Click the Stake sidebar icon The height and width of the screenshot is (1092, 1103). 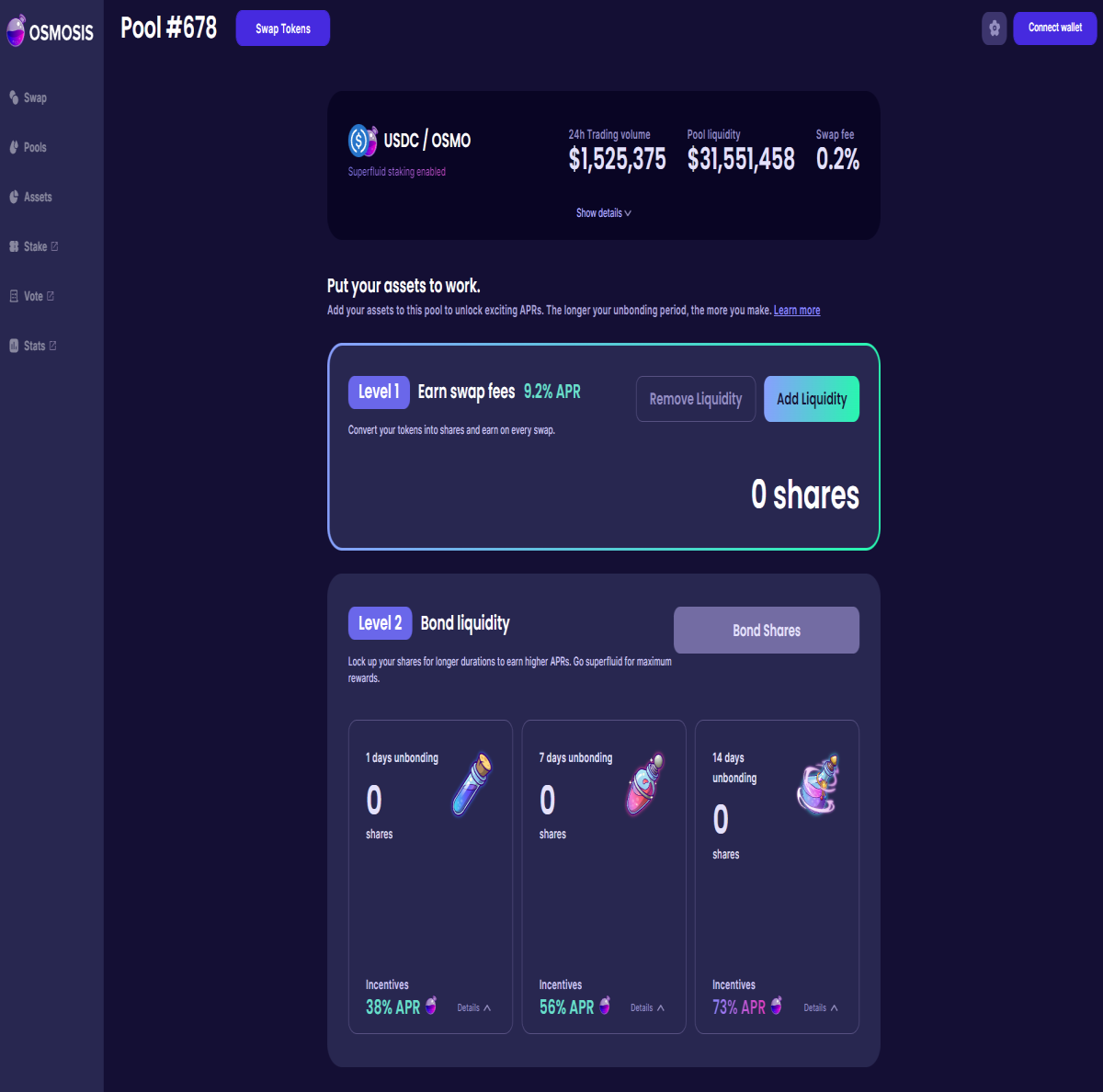[14, 246]
